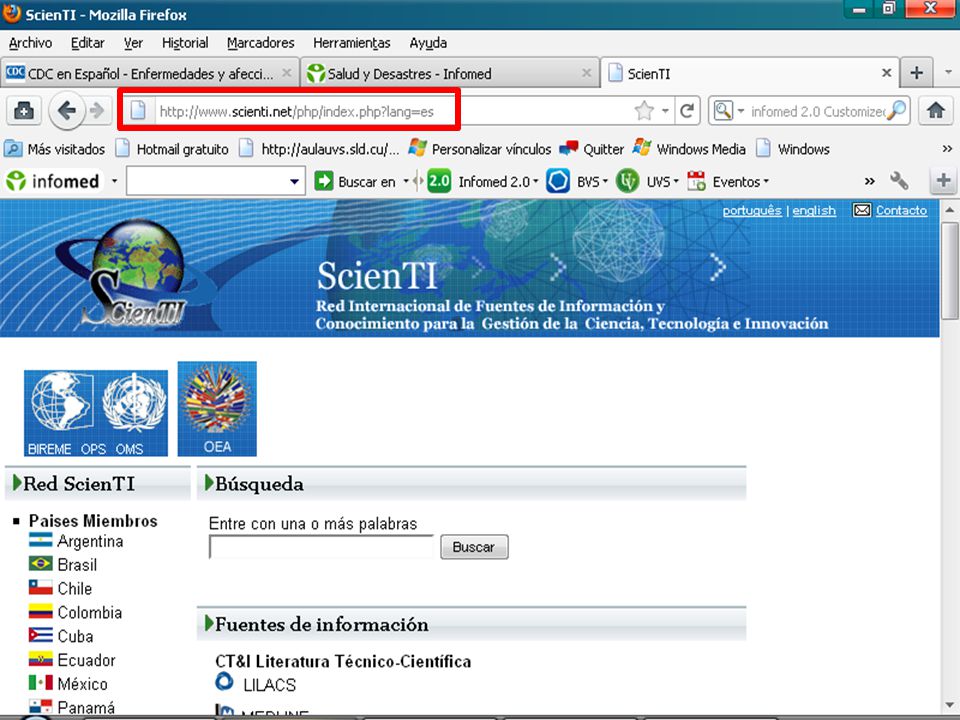
Task: Open the Contacto link
Action: [901, 211]
